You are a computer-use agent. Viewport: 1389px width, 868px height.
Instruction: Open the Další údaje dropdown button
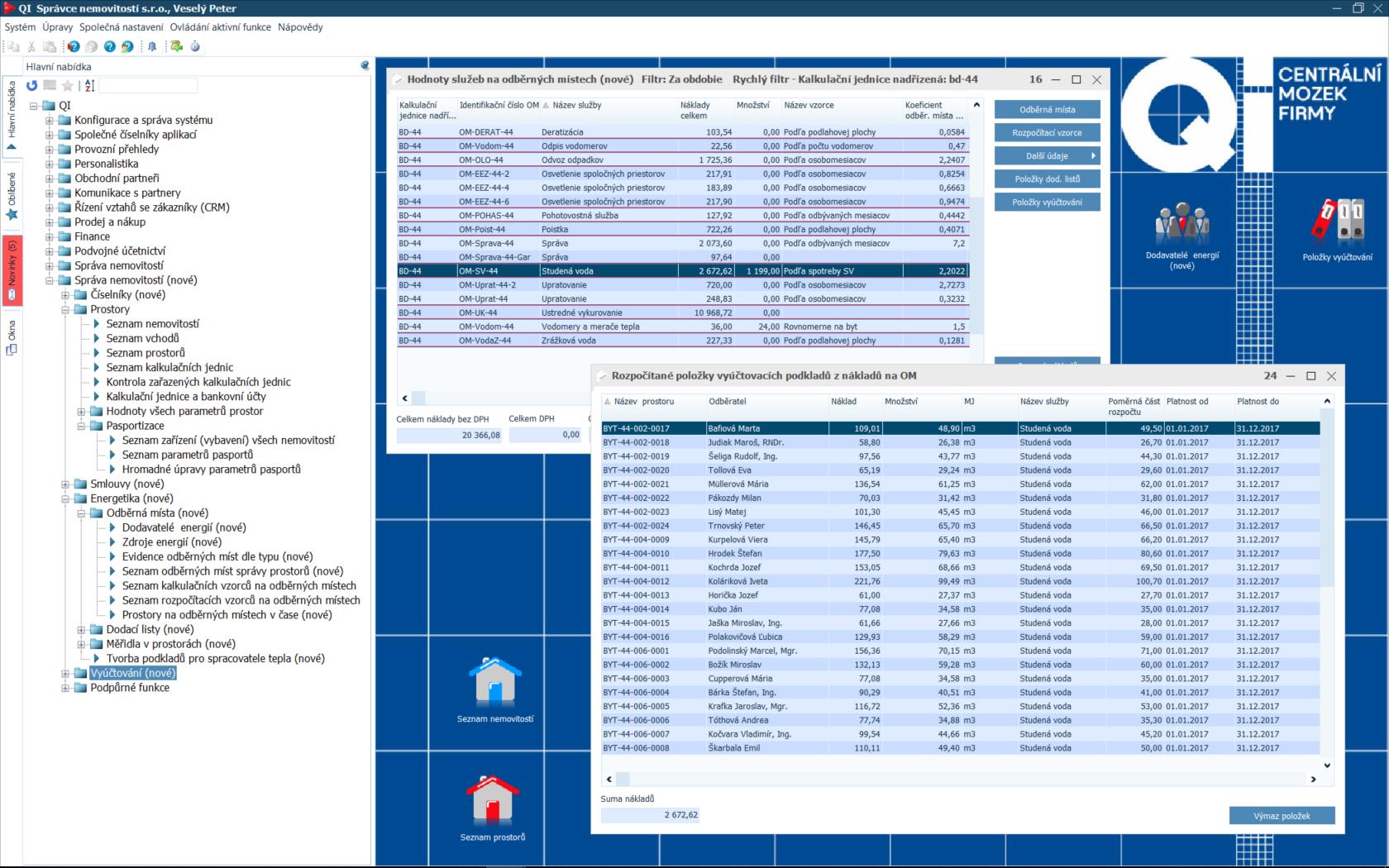tap(1047, 155)
